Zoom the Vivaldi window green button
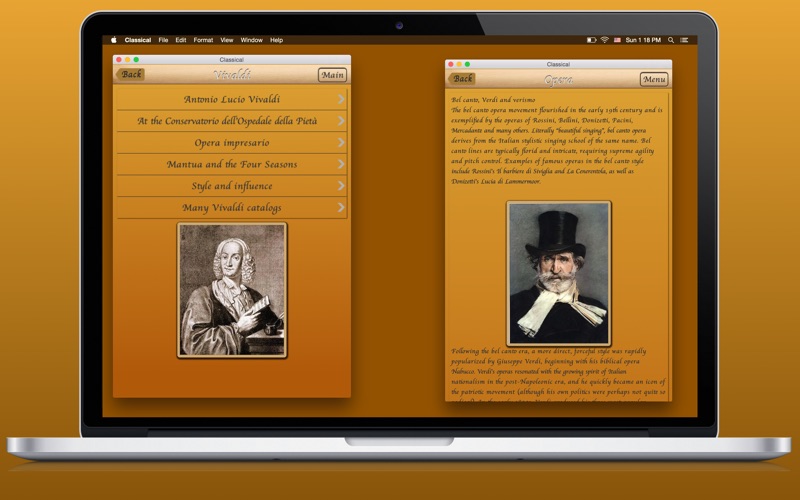Screen dimensions: 800x500 [x=136, y=60]
